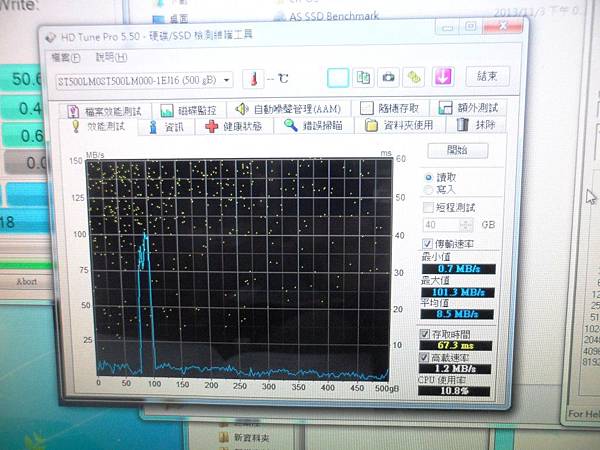Click the thermometer temperature icon

point(253,79)
